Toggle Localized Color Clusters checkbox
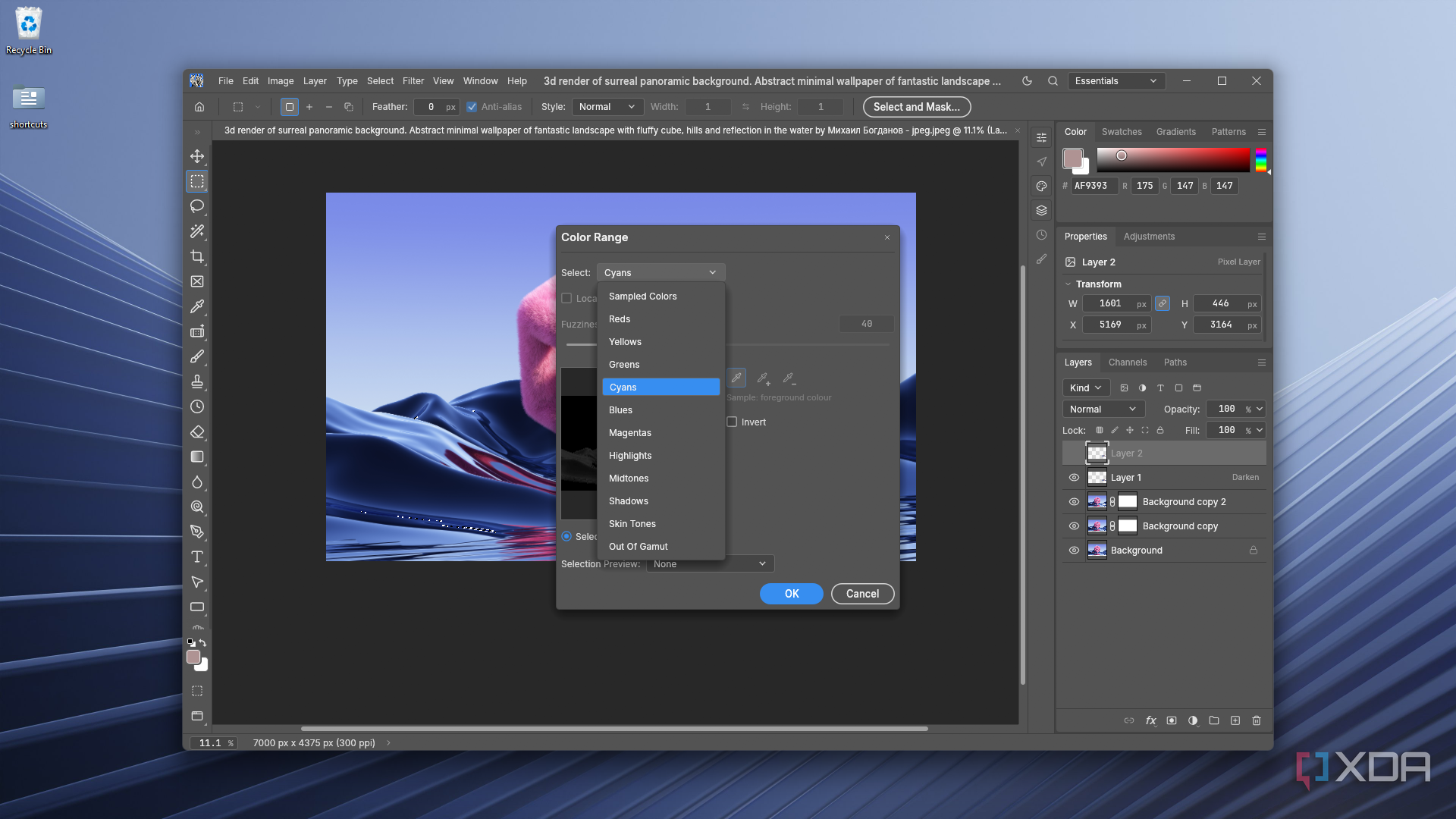Screen dimensions: 1456x819 coord(566,298)
